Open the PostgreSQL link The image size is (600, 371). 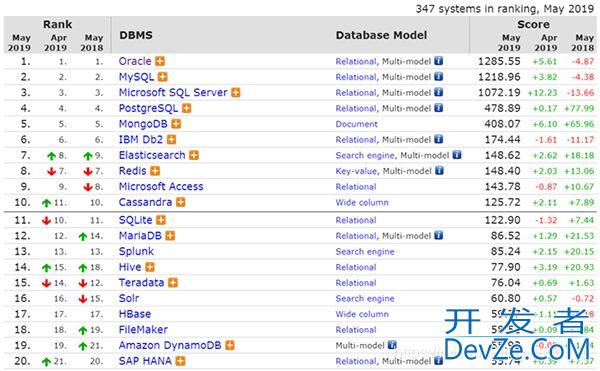coord(148,109)
